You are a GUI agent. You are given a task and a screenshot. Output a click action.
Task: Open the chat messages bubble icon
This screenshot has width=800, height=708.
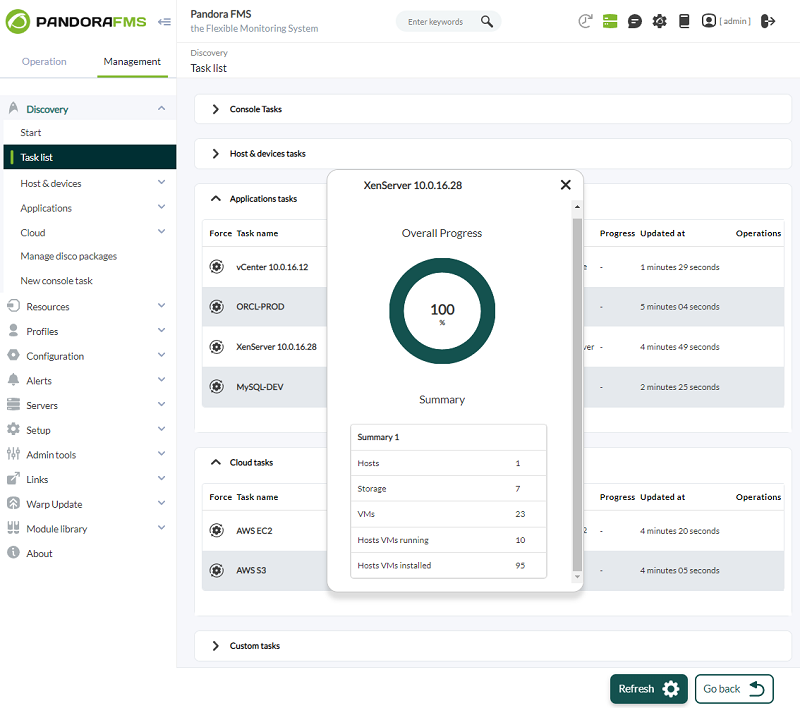pyautogui.click(x=635, y=21)
